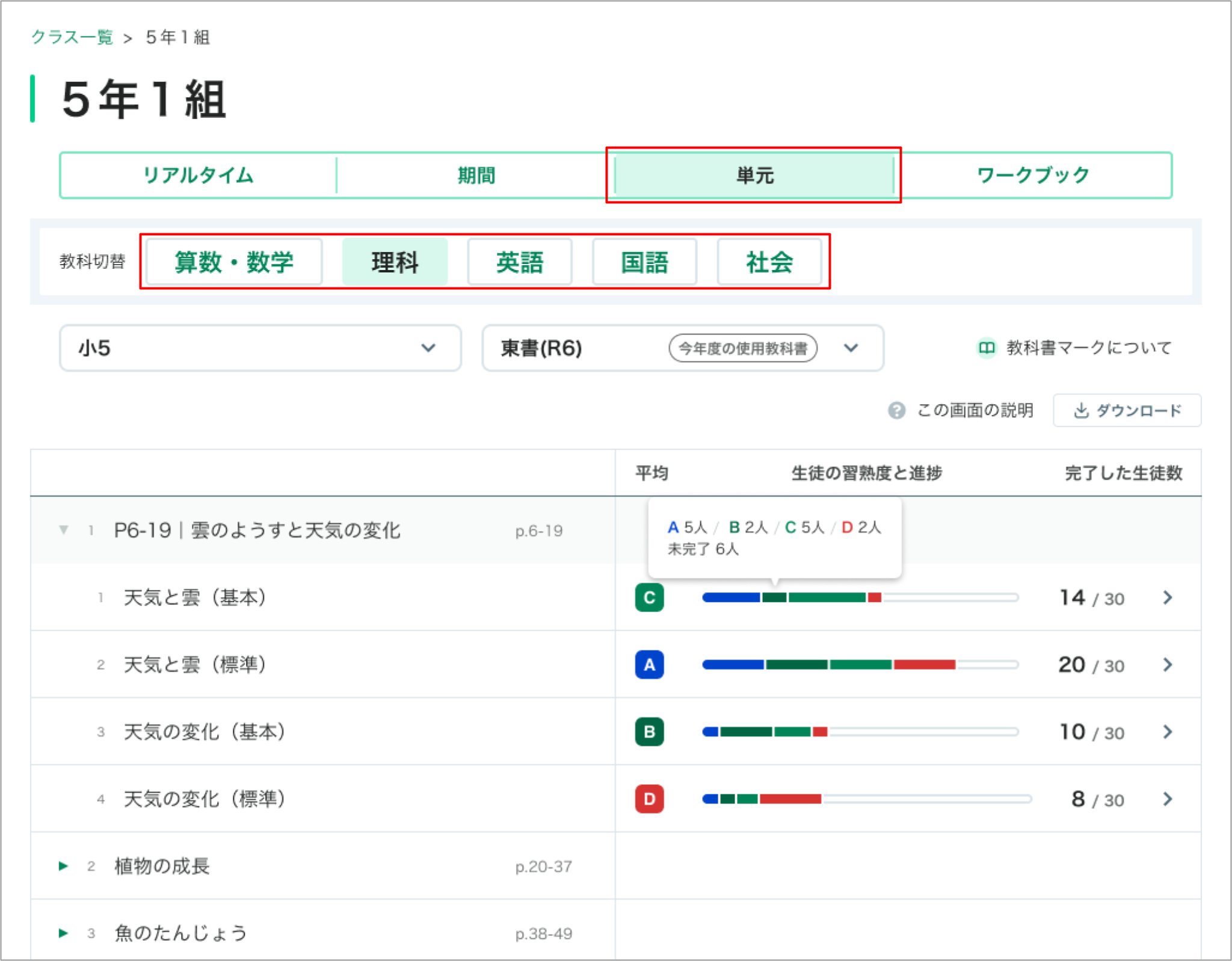Click the 今年度の使用教科書 badge
The image size is (1232, 961).
tap(743, 348)
